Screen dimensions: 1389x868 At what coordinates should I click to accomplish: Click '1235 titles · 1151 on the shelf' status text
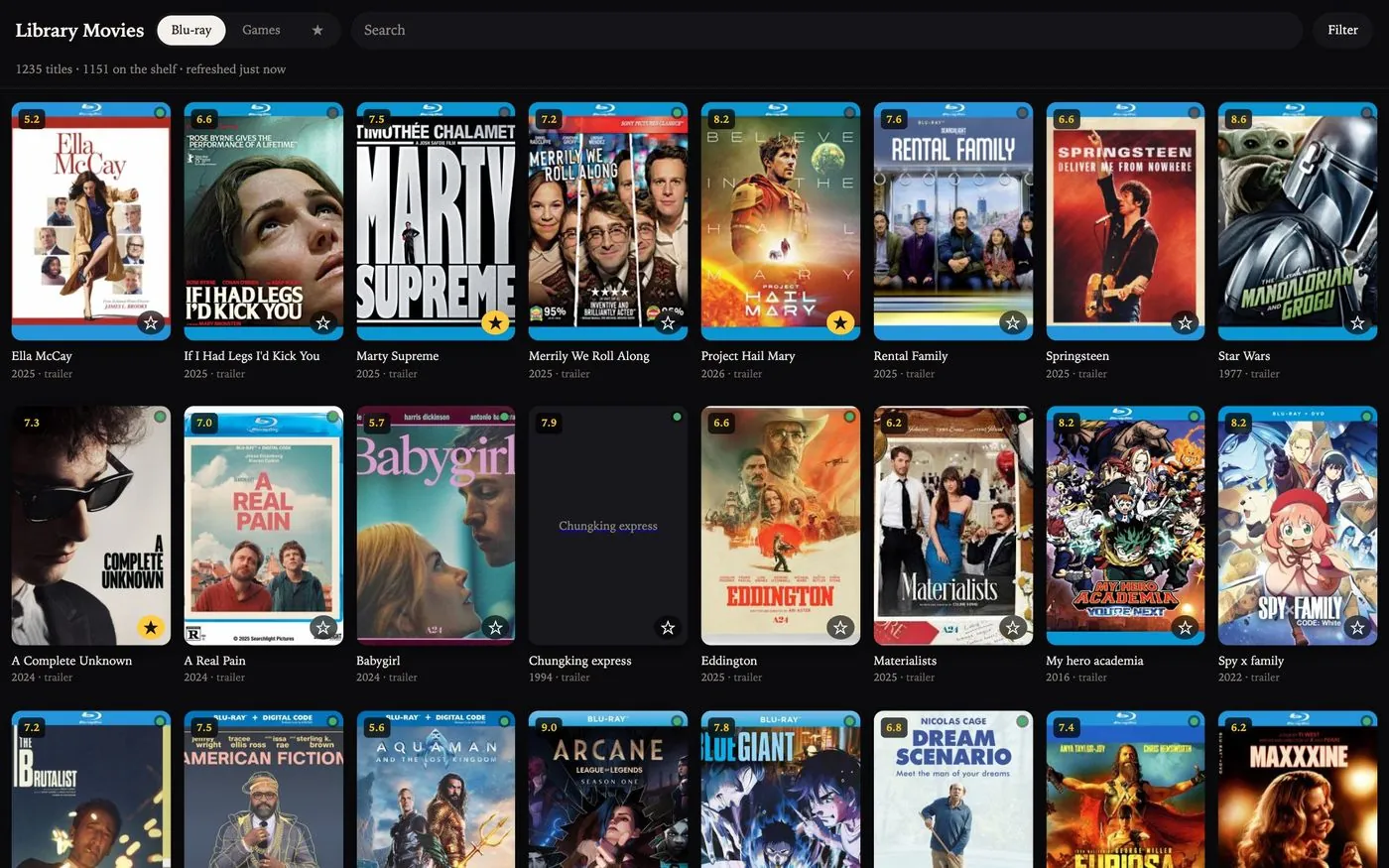pyautogui.click(x=96, y=69)
